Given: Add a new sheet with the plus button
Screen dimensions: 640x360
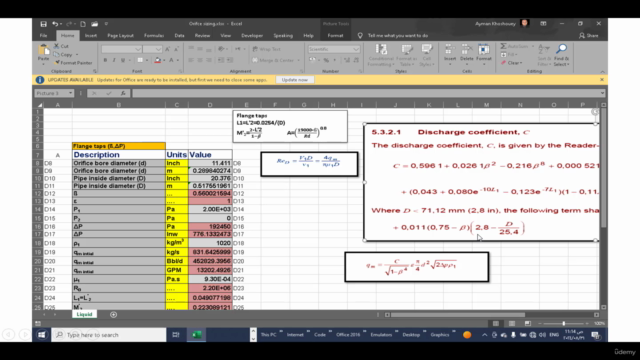Looking at the screenshot, I should [113, 314].
